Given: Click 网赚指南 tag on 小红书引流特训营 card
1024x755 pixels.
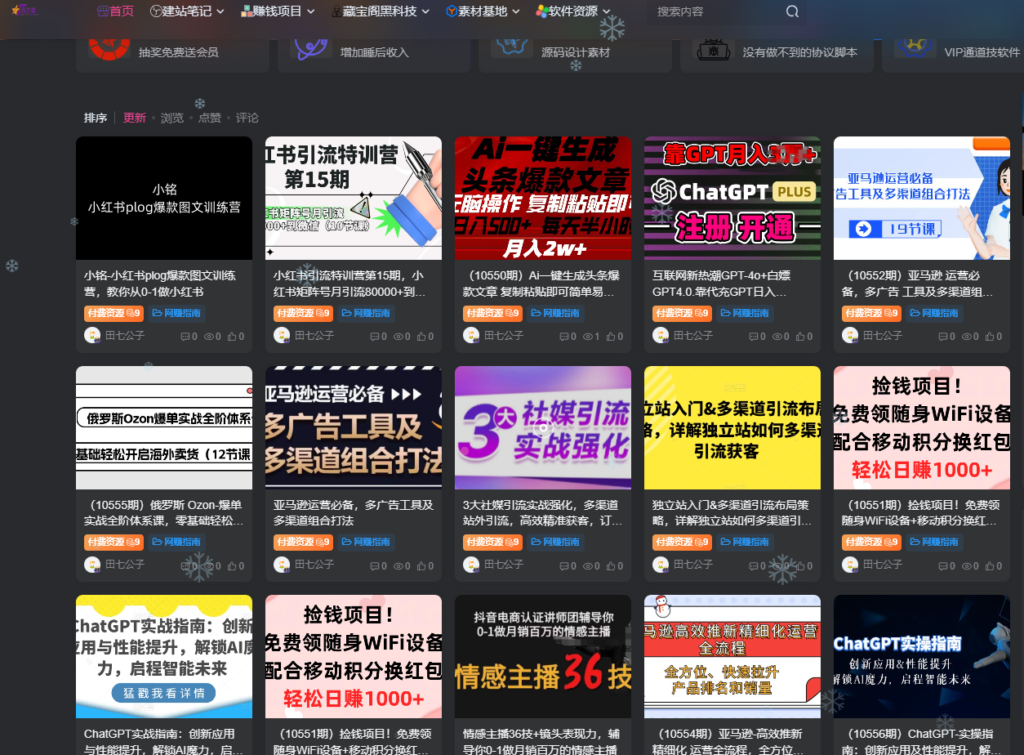Looking at the screenshot, I should 365,313.
